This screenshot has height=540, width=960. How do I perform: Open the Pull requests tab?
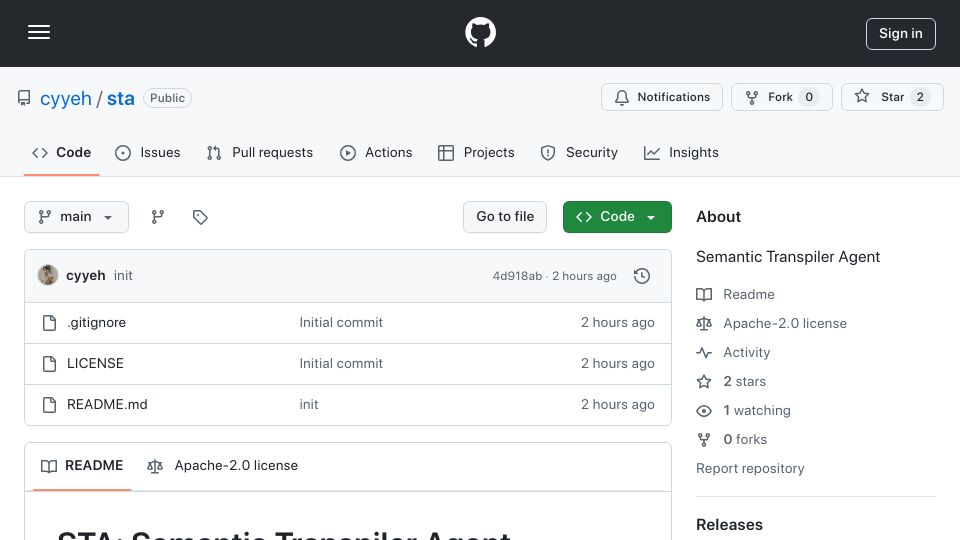pos(260,152)
